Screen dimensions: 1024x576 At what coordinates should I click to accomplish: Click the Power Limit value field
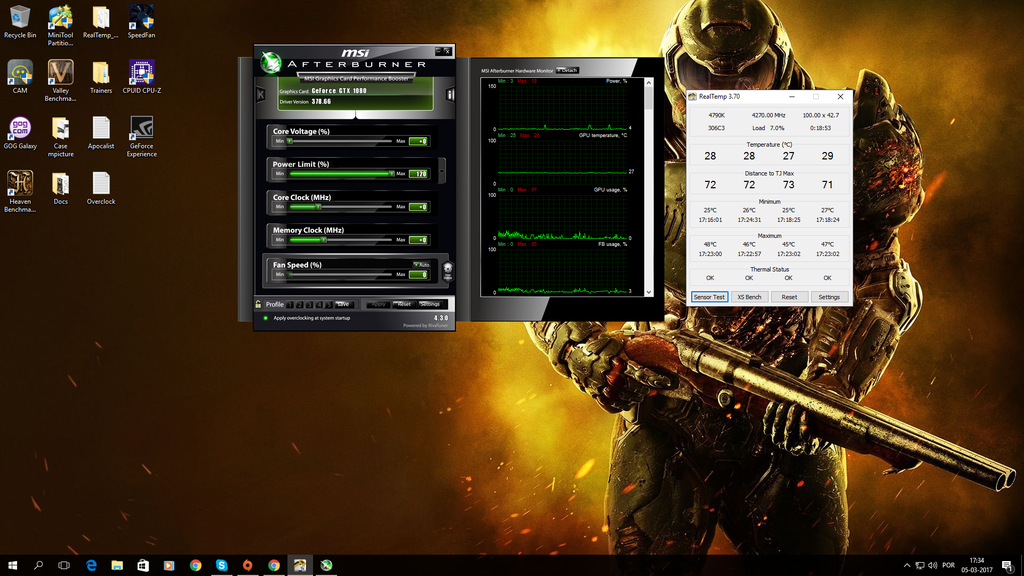(x=418, y=174)
